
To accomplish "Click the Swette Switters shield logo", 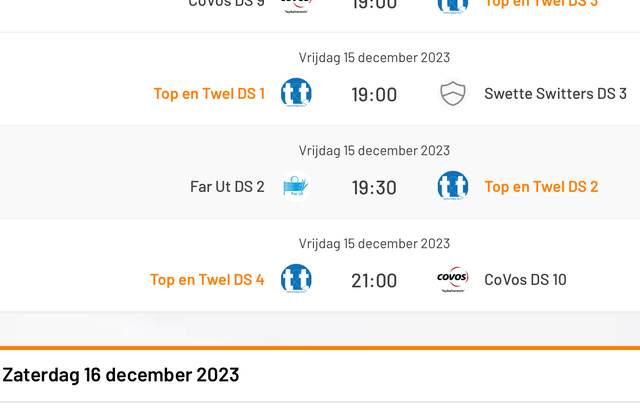I will (453, 93).
